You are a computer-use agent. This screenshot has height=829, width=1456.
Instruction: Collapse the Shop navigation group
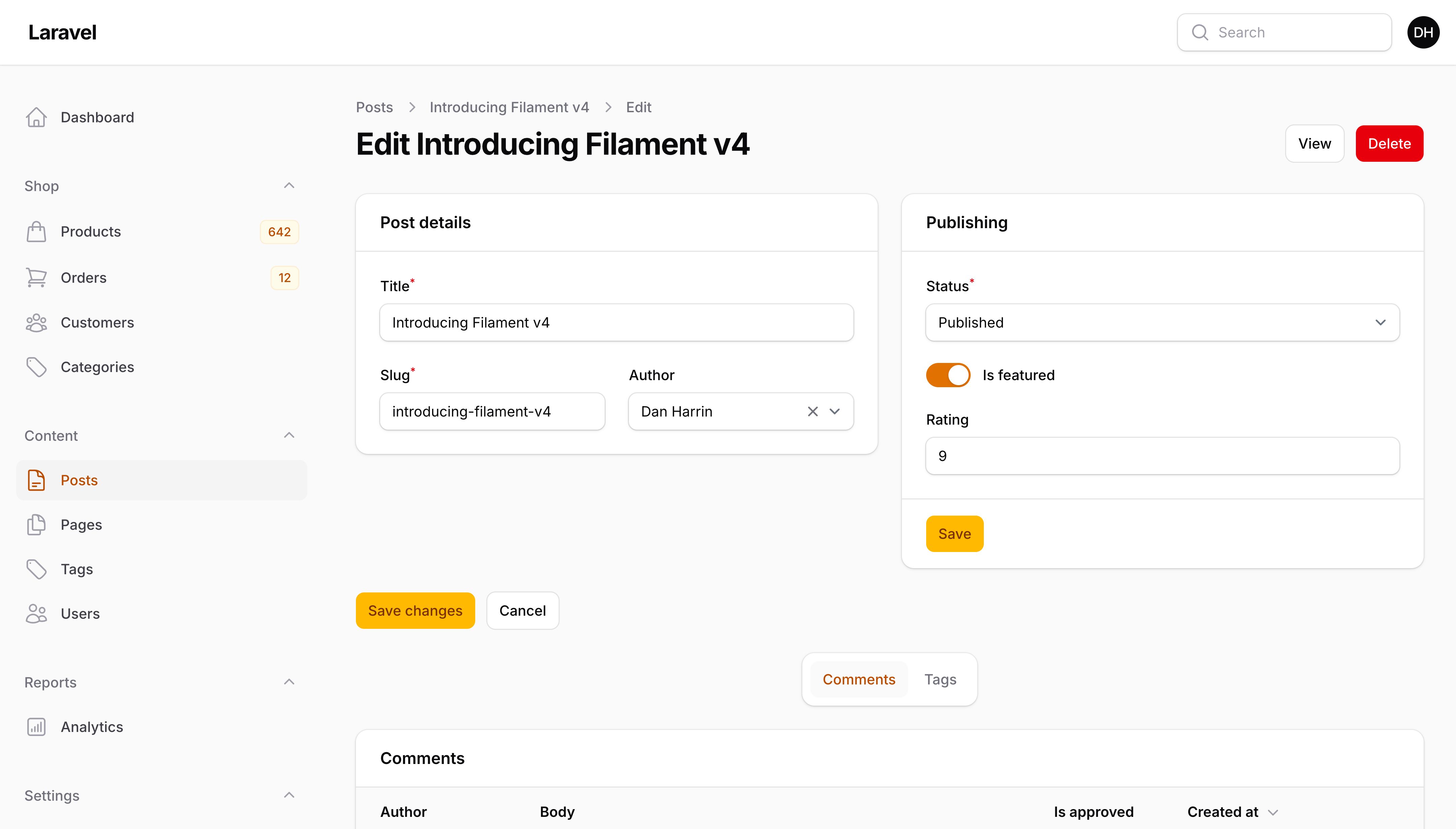pos(289,186)
